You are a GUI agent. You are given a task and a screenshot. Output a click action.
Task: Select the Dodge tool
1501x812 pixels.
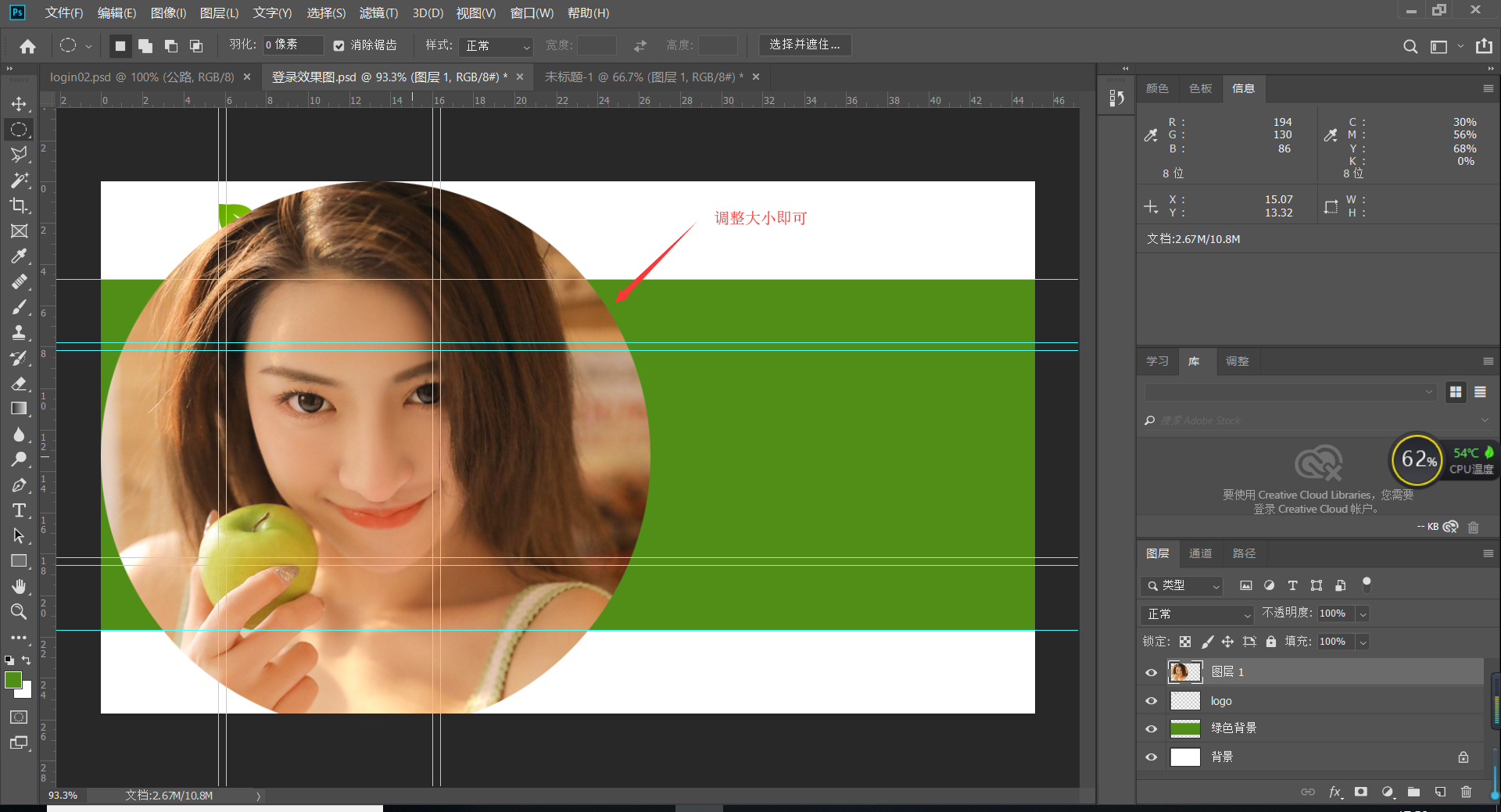point(19,460)
